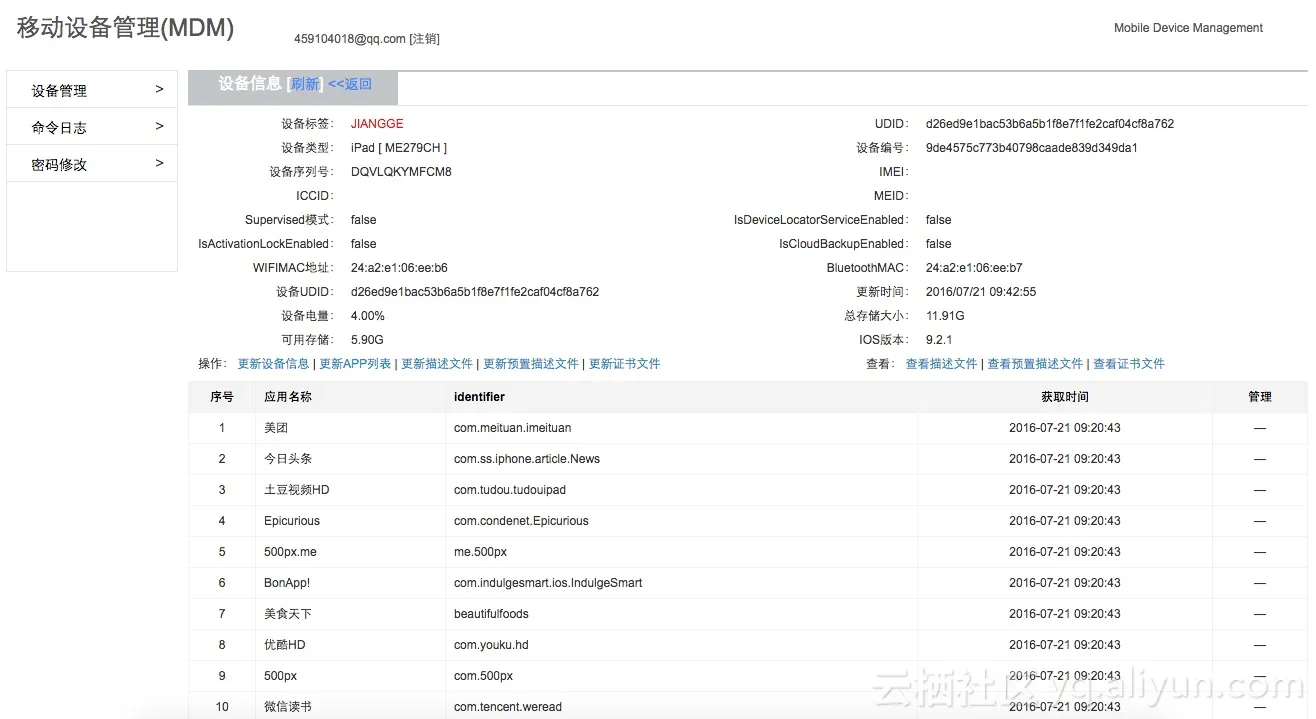Open the 密码修改 sidebar menu
Screen dimensions: 1316x719
point(59,164)
